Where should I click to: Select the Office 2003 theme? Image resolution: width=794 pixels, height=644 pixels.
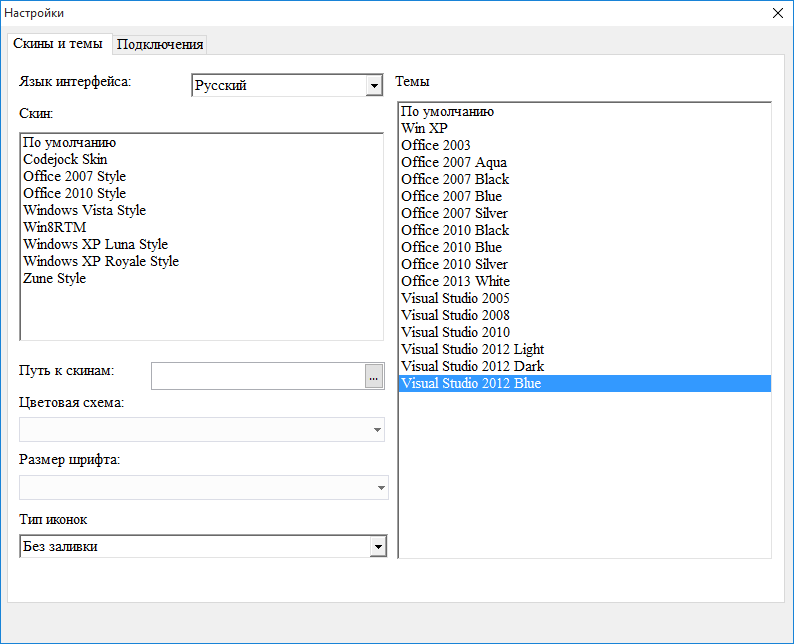coord(435,145)
